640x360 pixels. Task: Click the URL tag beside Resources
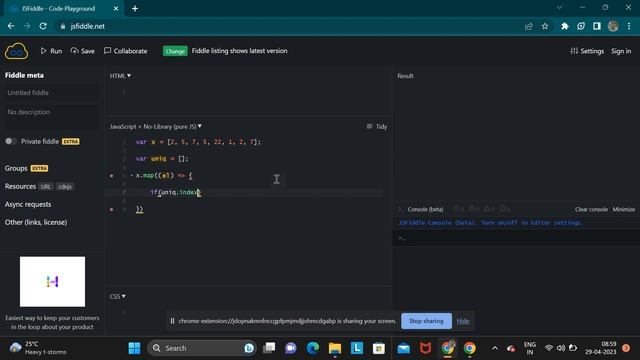click(45, 187)
